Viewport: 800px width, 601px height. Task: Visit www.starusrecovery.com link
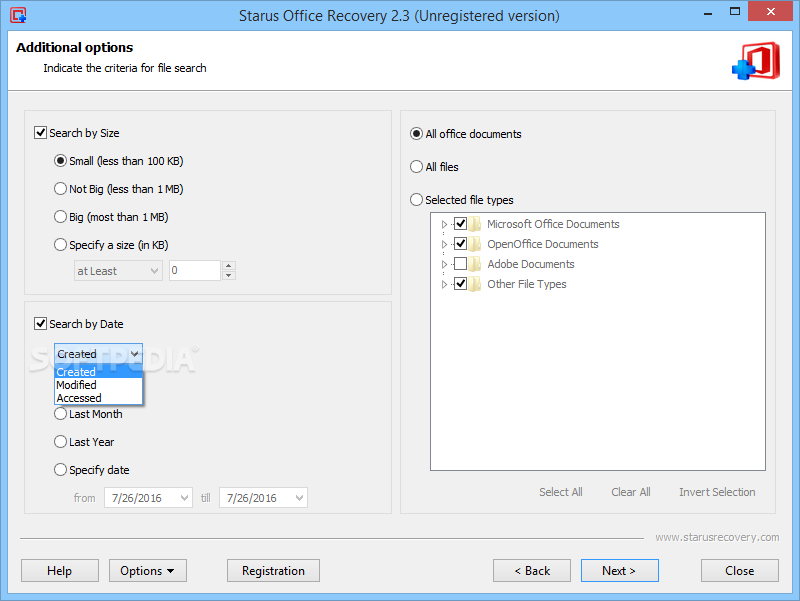click(717, 537)
